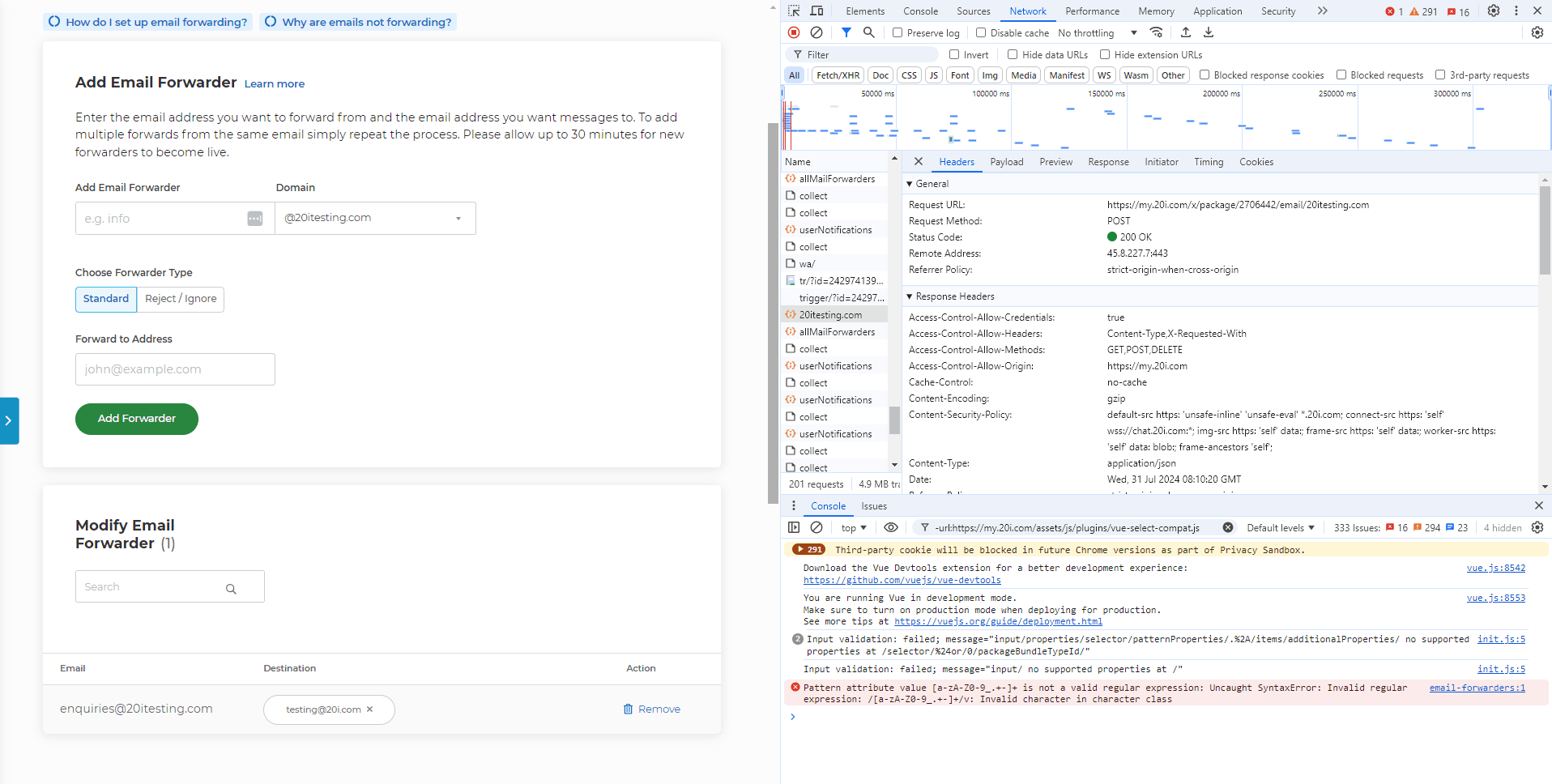Open email-forwarders:1 source link
This screenshot has width=1552, height=784.
click(1477, 688)
